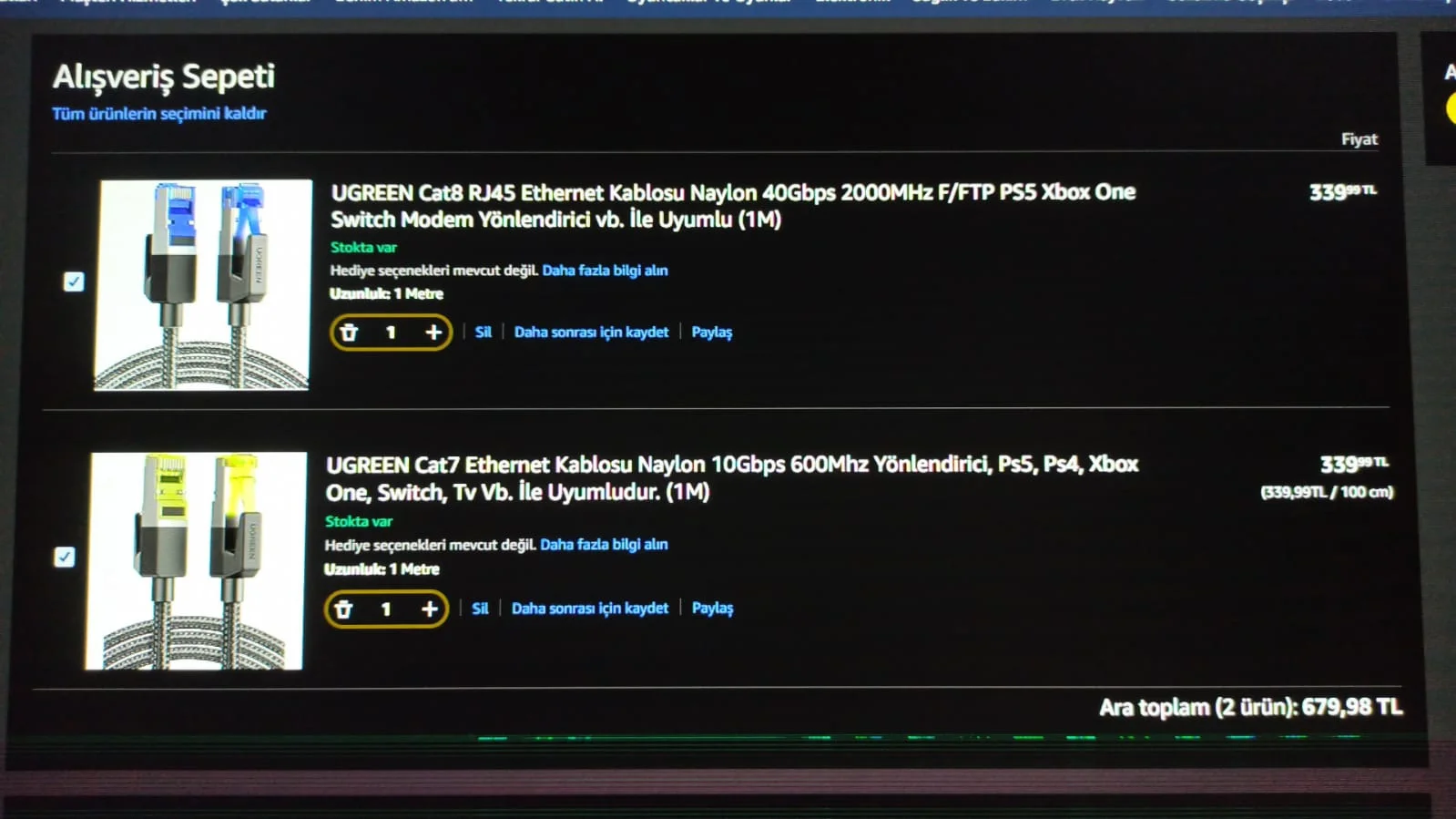Click 'Paylaş' for the Cat7 cable
The width and height of the screenshot is (1456, 819).
coord(712,609)
